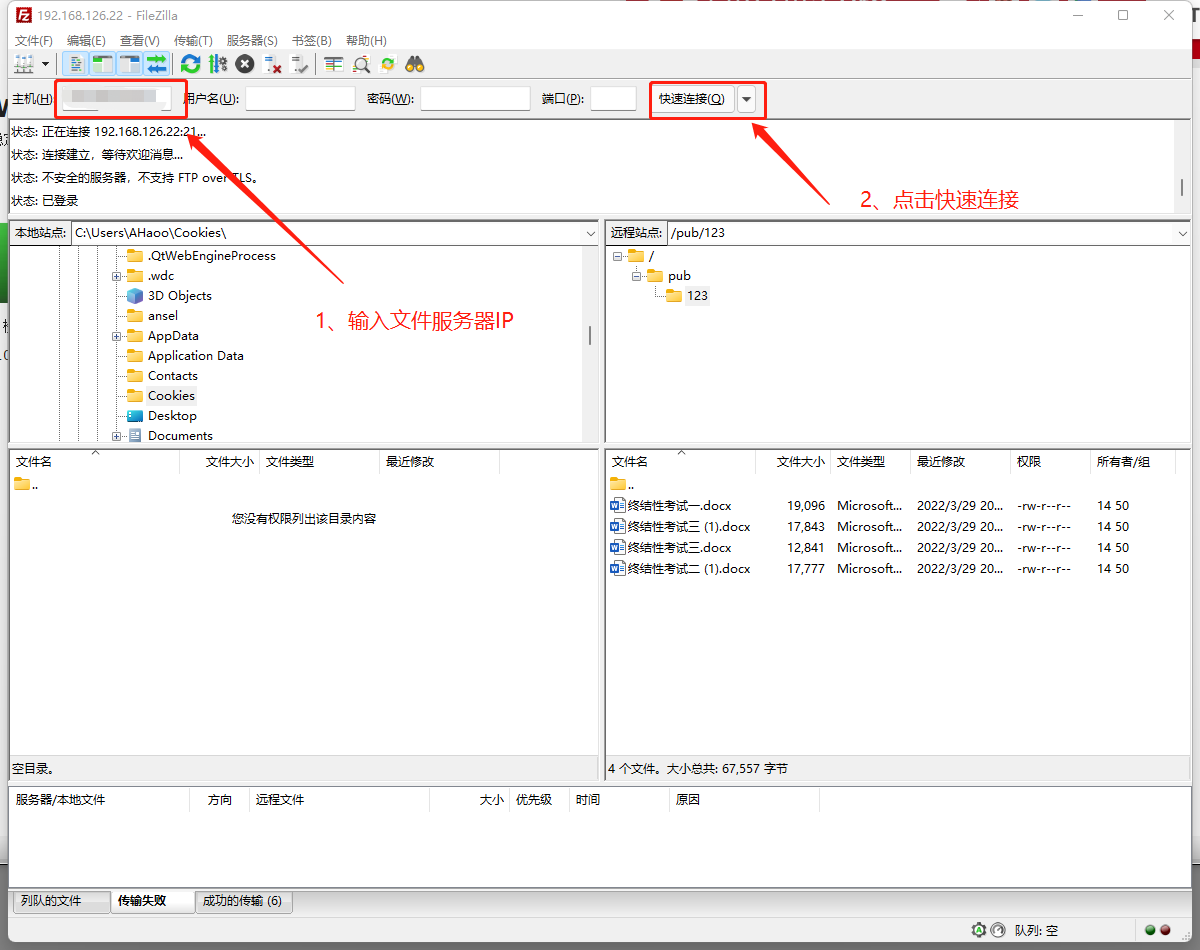Viewport: 1200px width, 950px height.
Task: Sort remote files by 最近修改 column
Action: (x=941, y=462)
